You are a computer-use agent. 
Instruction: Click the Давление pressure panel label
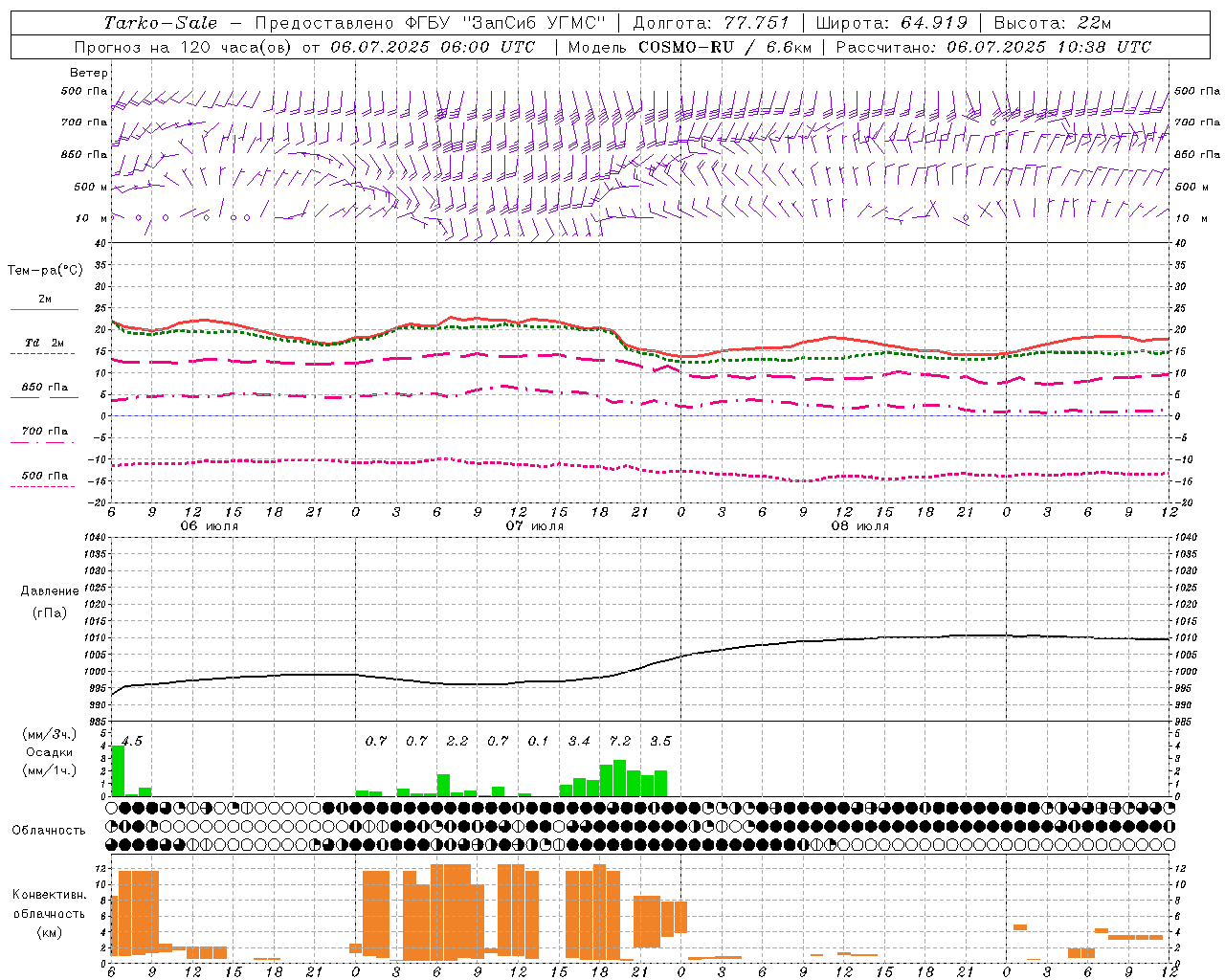[x=50, y=591]
